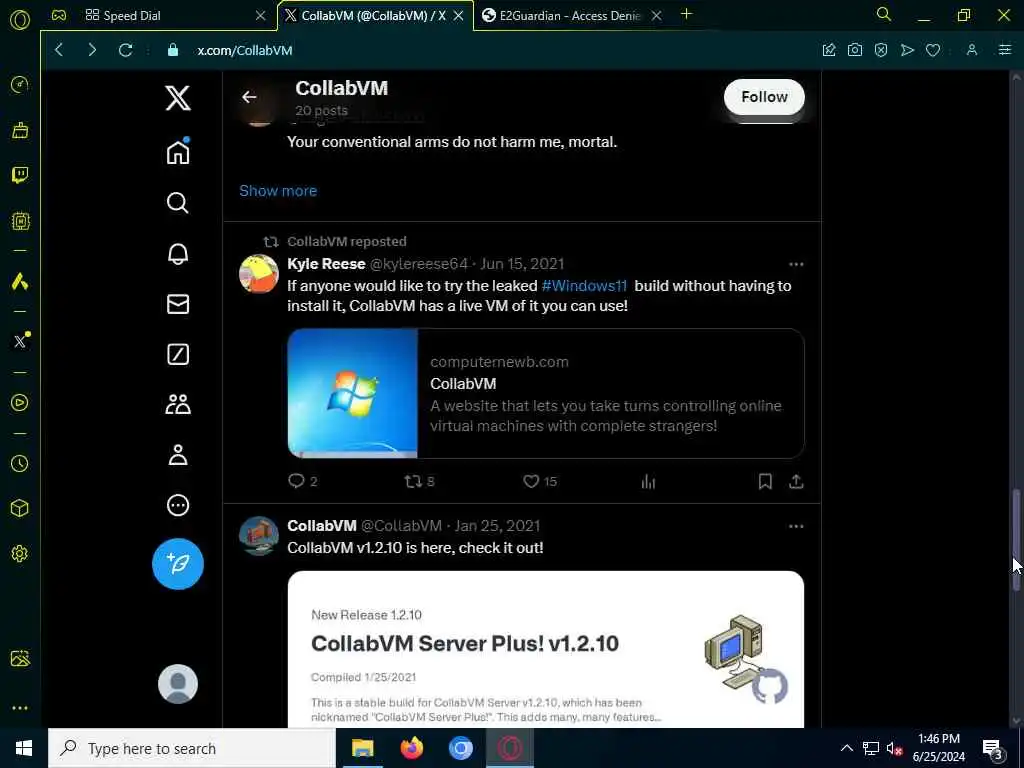
Task: Open computernewb.com CollabVM link card
Action: 546,394
